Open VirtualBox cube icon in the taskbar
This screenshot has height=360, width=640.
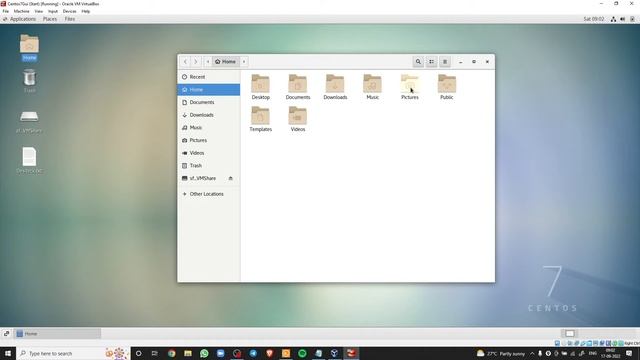click(x=335, y=353)
